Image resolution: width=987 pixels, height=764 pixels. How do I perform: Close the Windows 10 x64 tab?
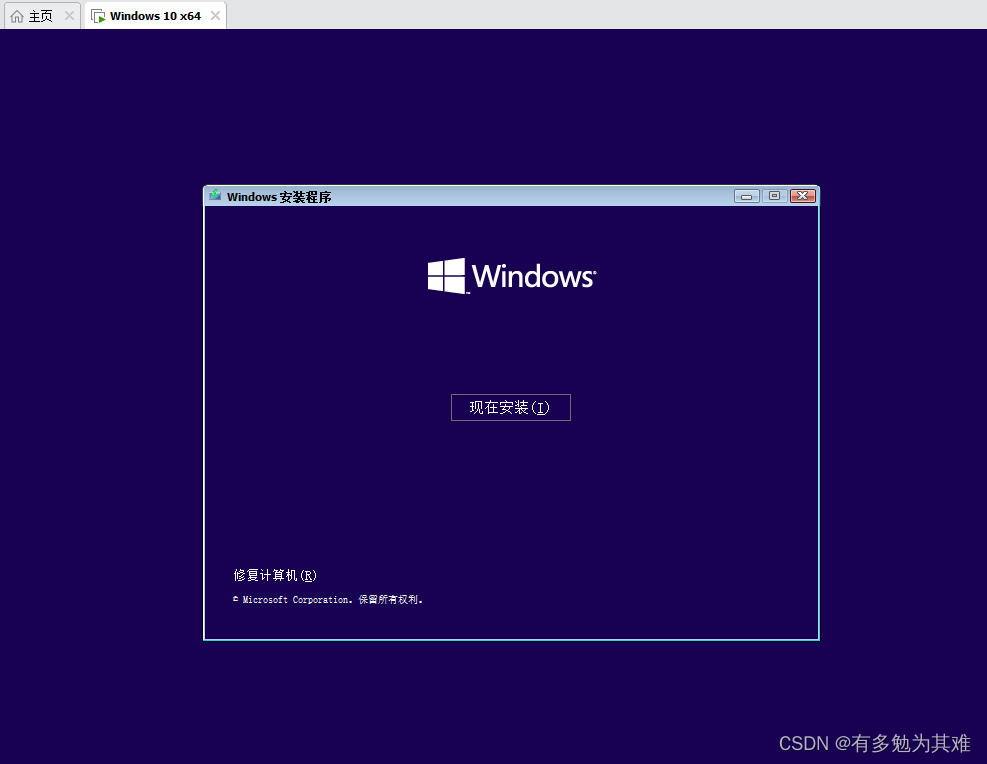(215, 16)
